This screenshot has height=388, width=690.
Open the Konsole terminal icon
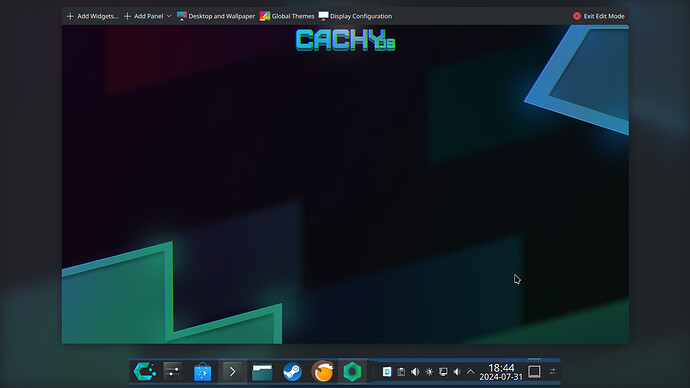tap(232, 372)
